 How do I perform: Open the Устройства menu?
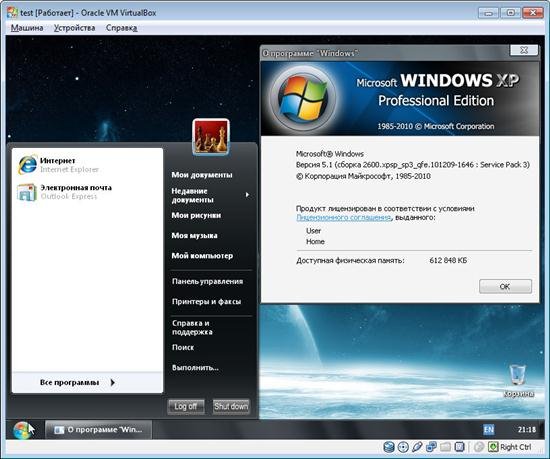pyautogui.click(x=74, y=28)
